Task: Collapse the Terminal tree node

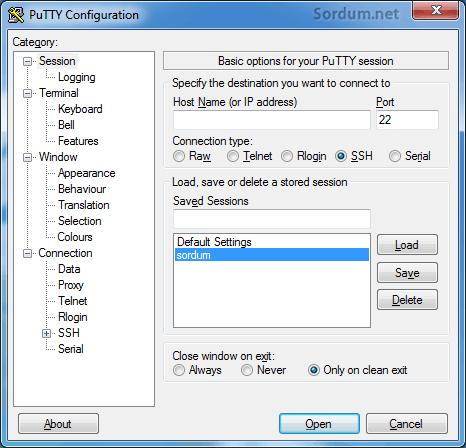Action: (27, 93)
